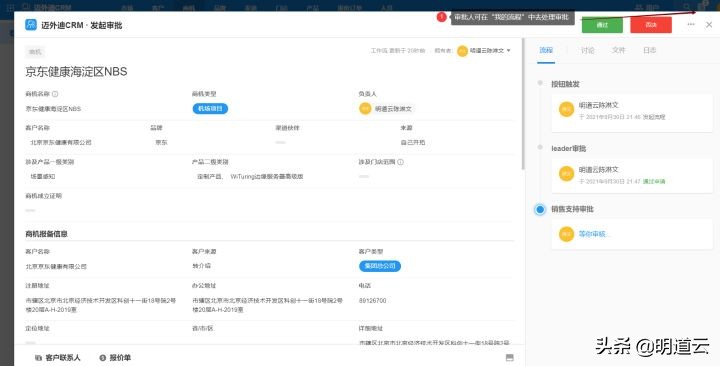Open the 报价单 bottom tab
Image resolution: width=720 pixels, height=366 pixels.
click(x=115, y=357)
